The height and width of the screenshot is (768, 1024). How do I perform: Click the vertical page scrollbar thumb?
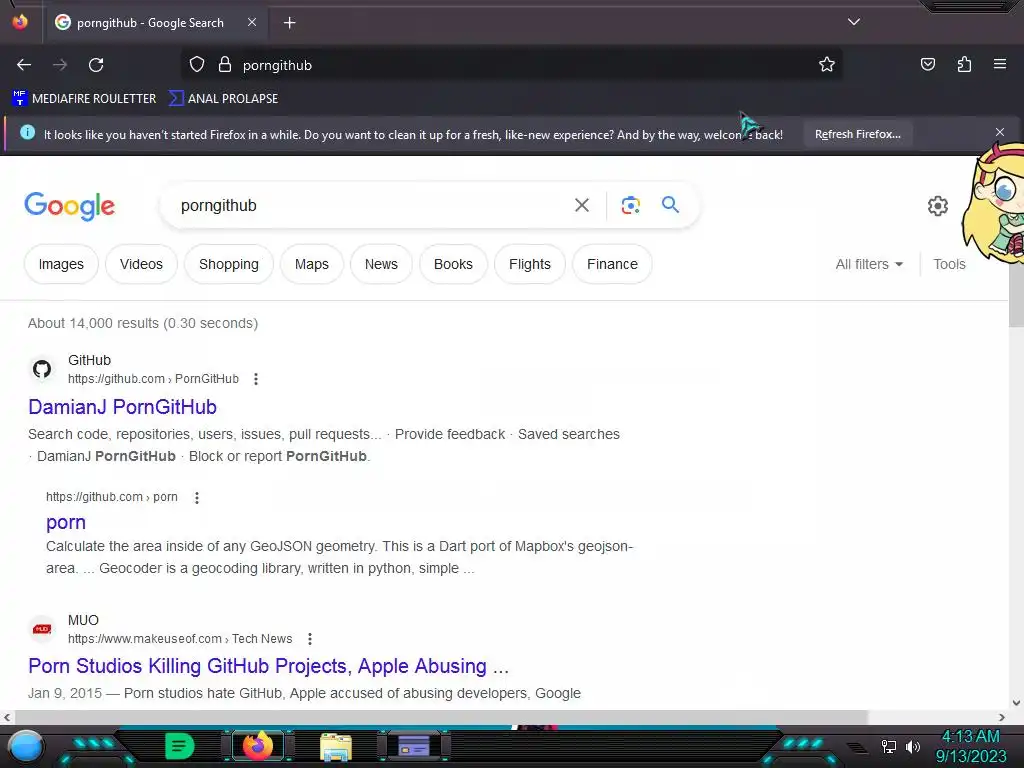(1016, 294)
